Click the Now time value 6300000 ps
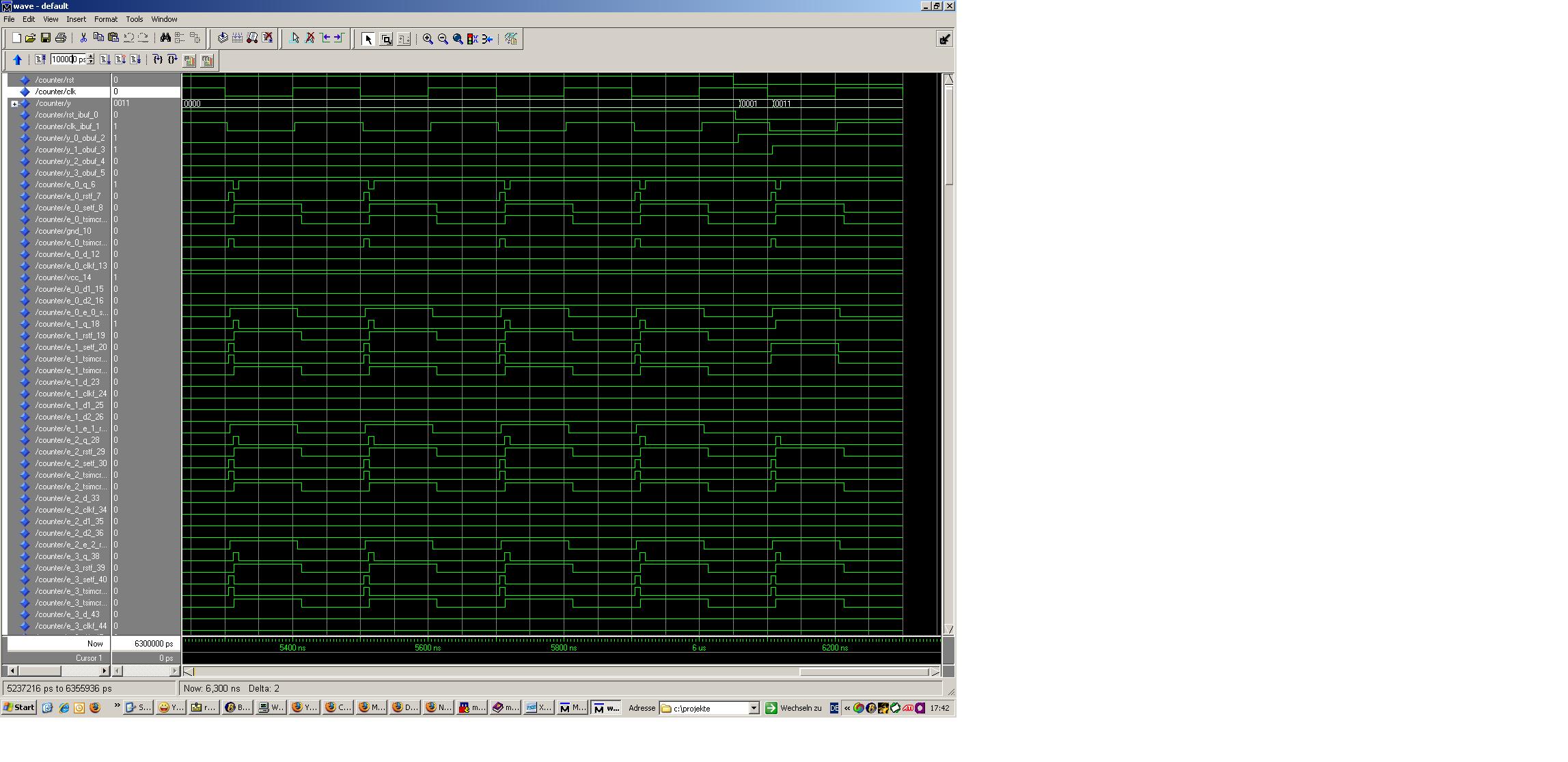 (x=154, y=644)
